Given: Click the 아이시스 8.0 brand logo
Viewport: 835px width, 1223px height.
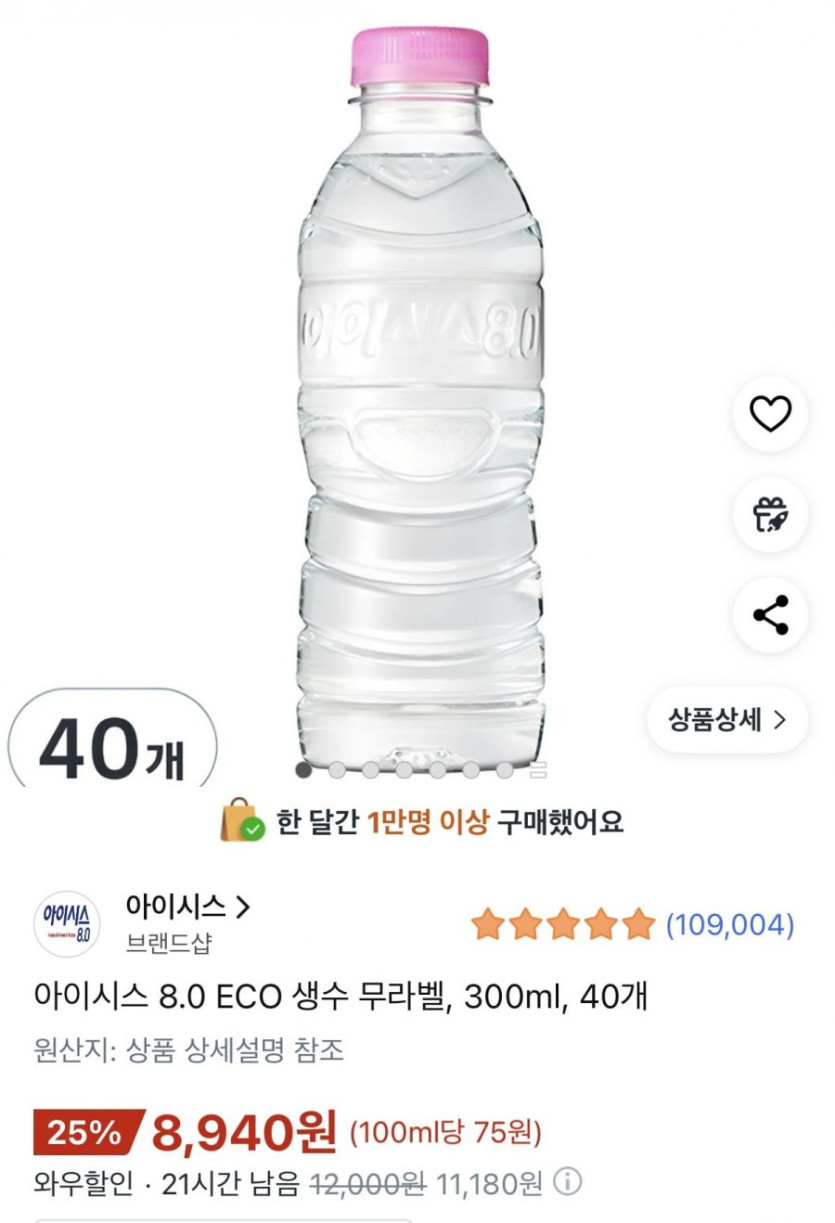Looking at the screenshot, I should [67, 924].
